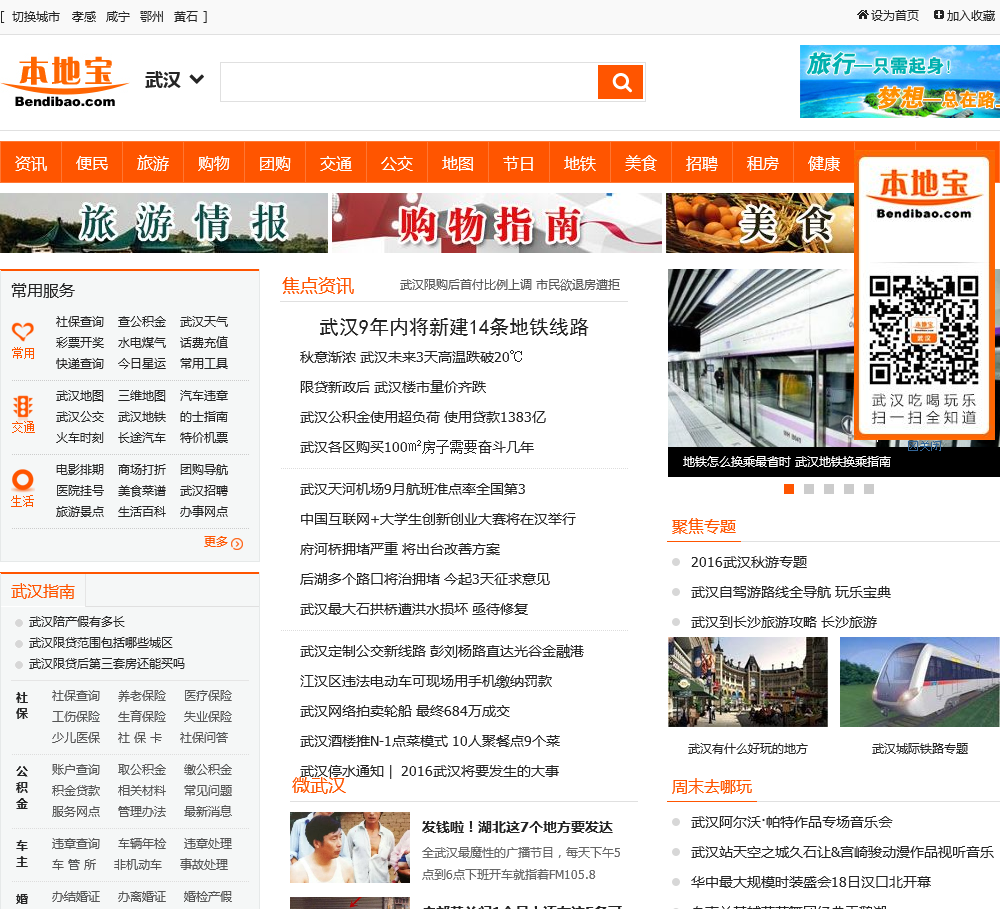This screenshot has height=909, width=1000.
Task: Open headline 武汉9年内将新建14条地铁线路
Action: [x=453, y=327]
